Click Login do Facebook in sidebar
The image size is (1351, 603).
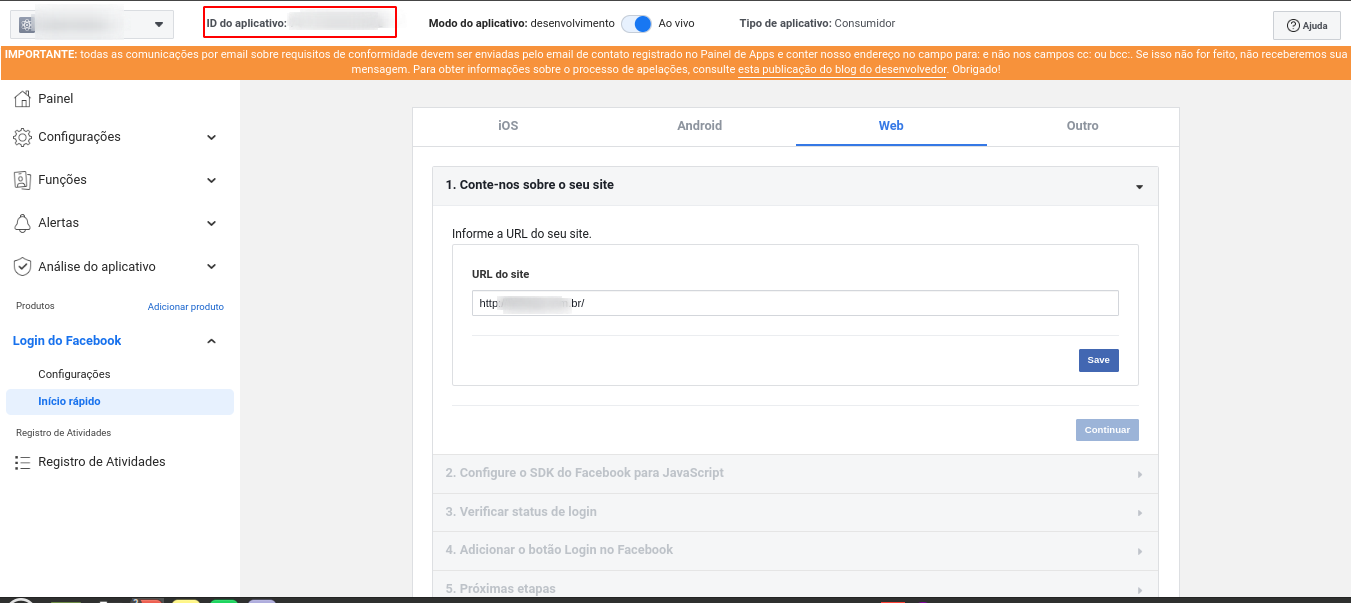tap(67, 341)
